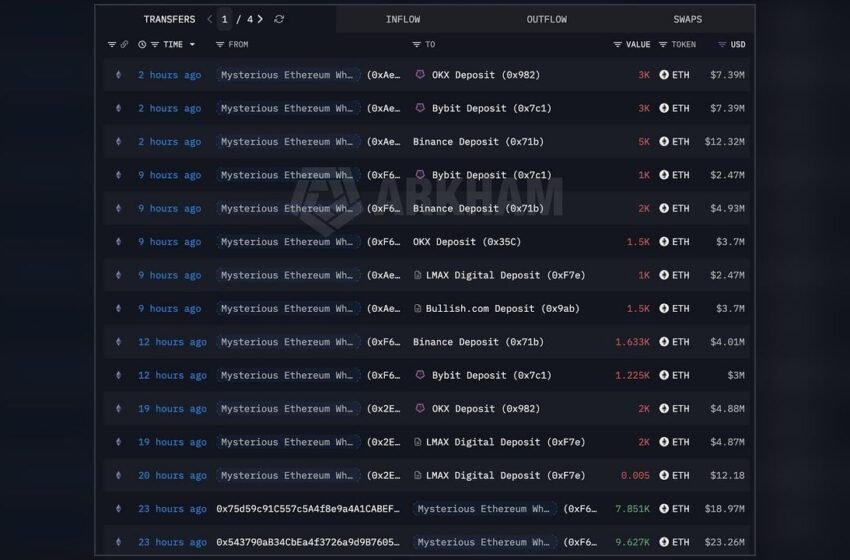Switch to the TRANSFERS tab
Screen dimensions: 850x560
click(169, 20)
